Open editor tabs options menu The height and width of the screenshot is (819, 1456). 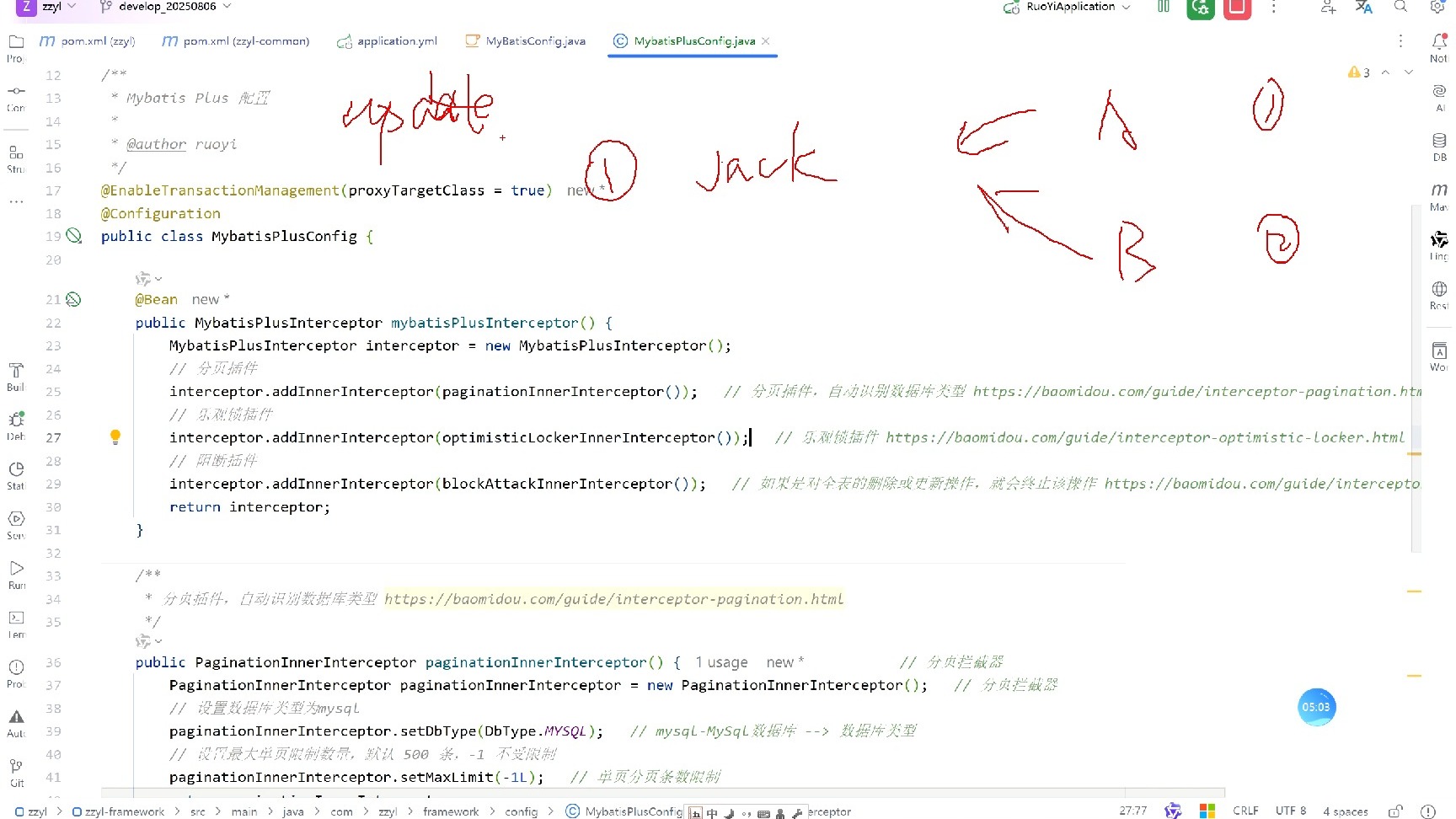click(x=1400, y=41)
